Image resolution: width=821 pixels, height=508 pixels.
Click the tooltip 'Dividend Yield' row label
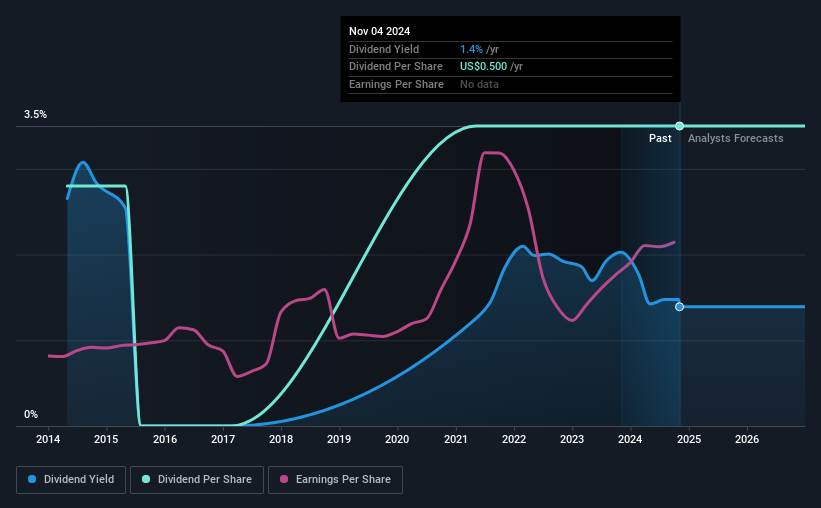[384, 49]
